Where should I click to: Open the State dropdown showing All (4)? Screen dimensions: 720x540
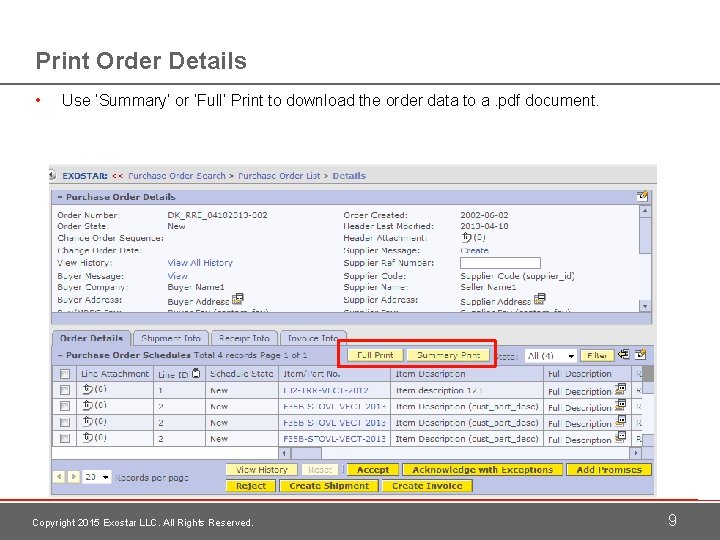click(x=551, y=355)
